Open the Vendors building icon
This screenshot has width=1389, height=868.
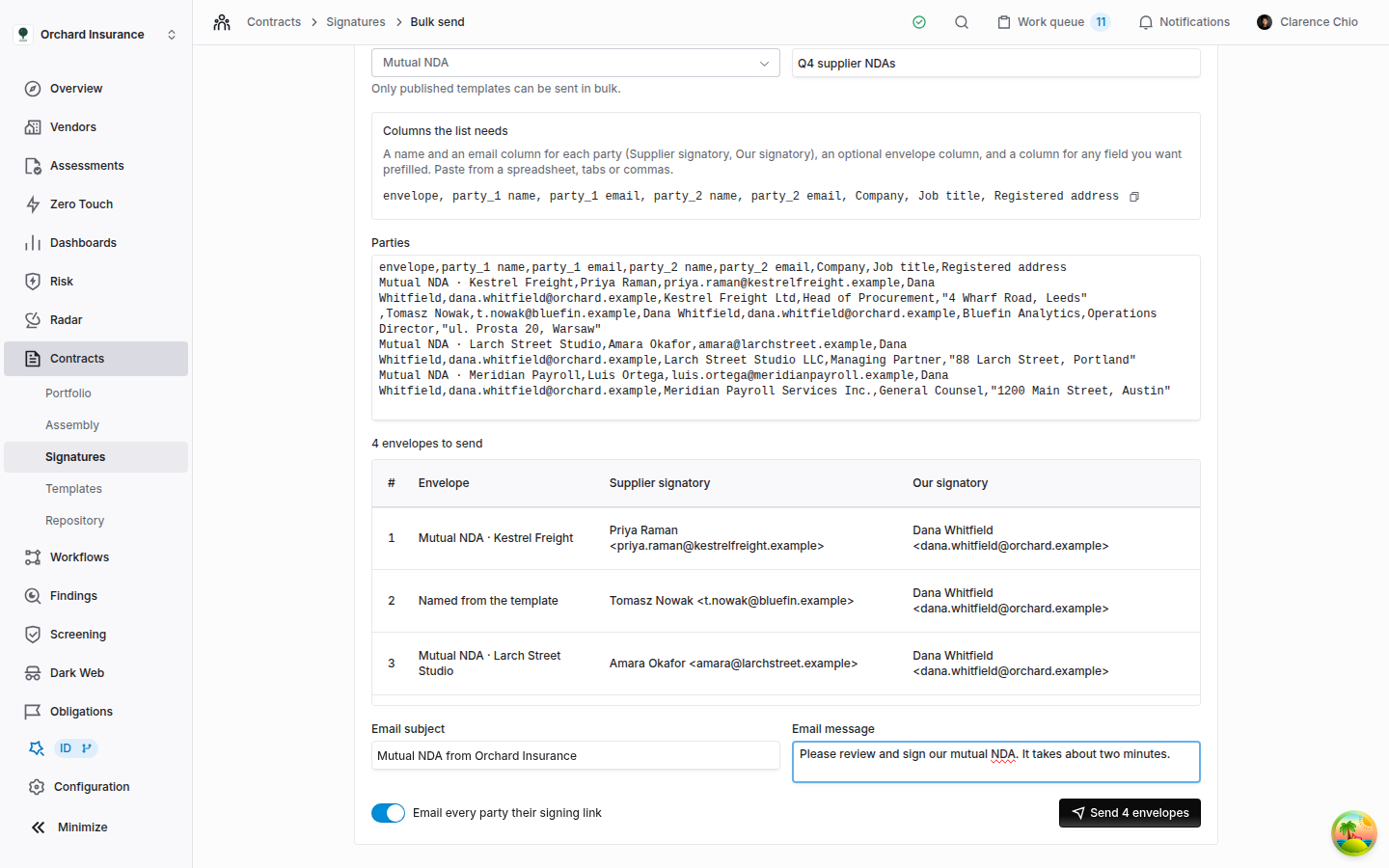pos(33,127)
